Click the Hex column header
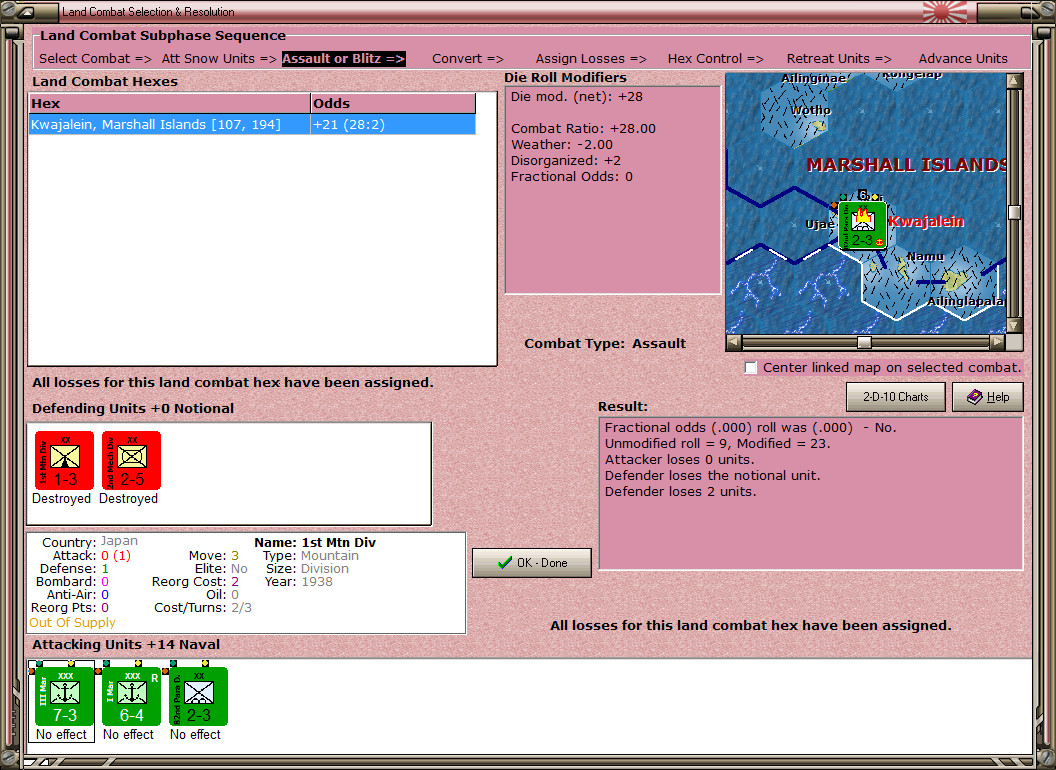 tap(169, 103)
